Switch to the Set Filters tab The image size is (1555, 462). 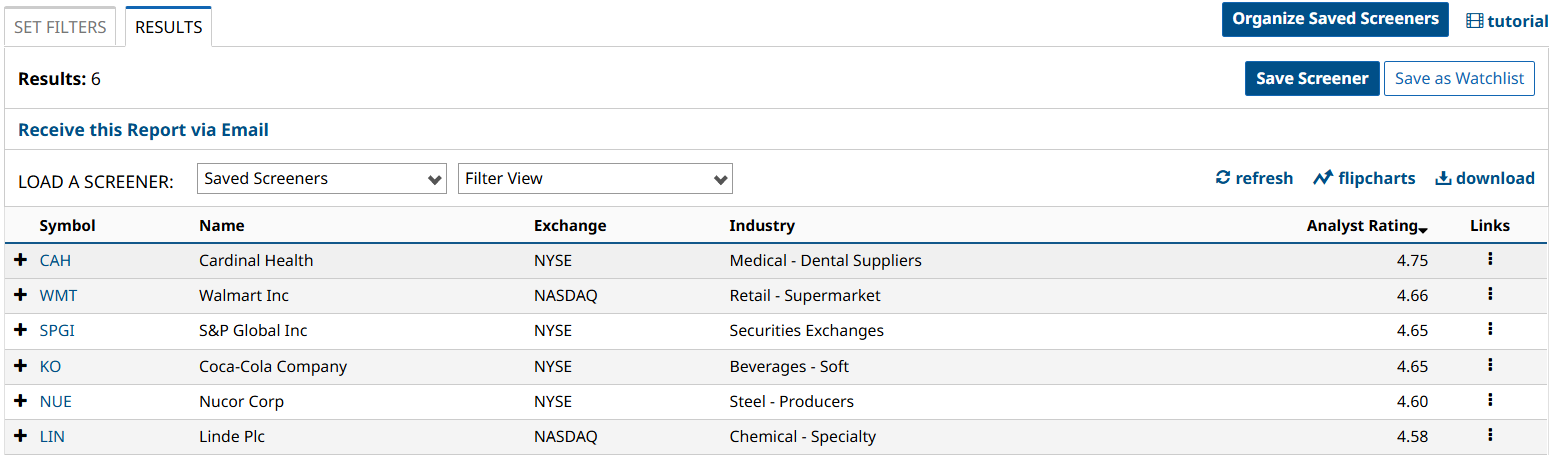click(x=61, y=27)
